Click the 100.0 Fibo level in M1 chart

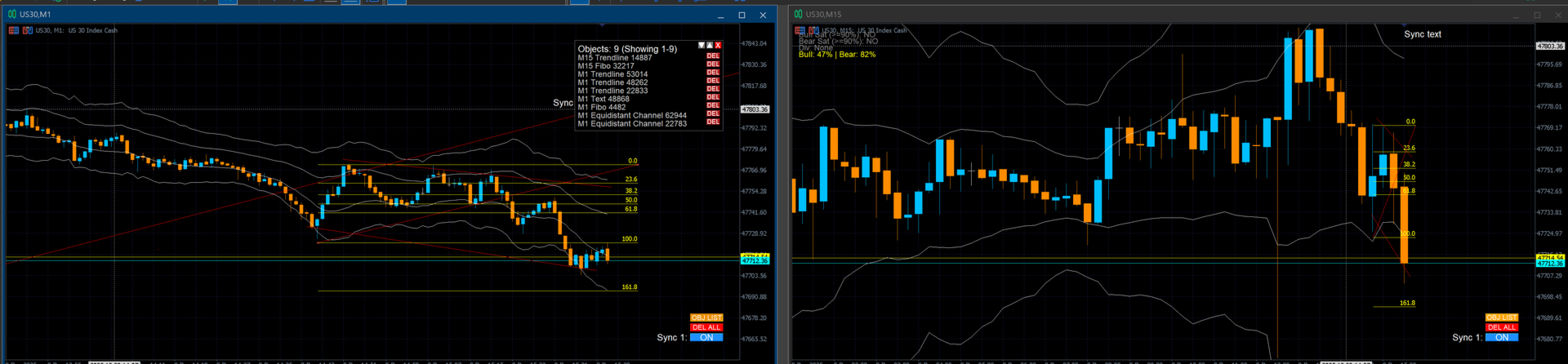(629, 239)
